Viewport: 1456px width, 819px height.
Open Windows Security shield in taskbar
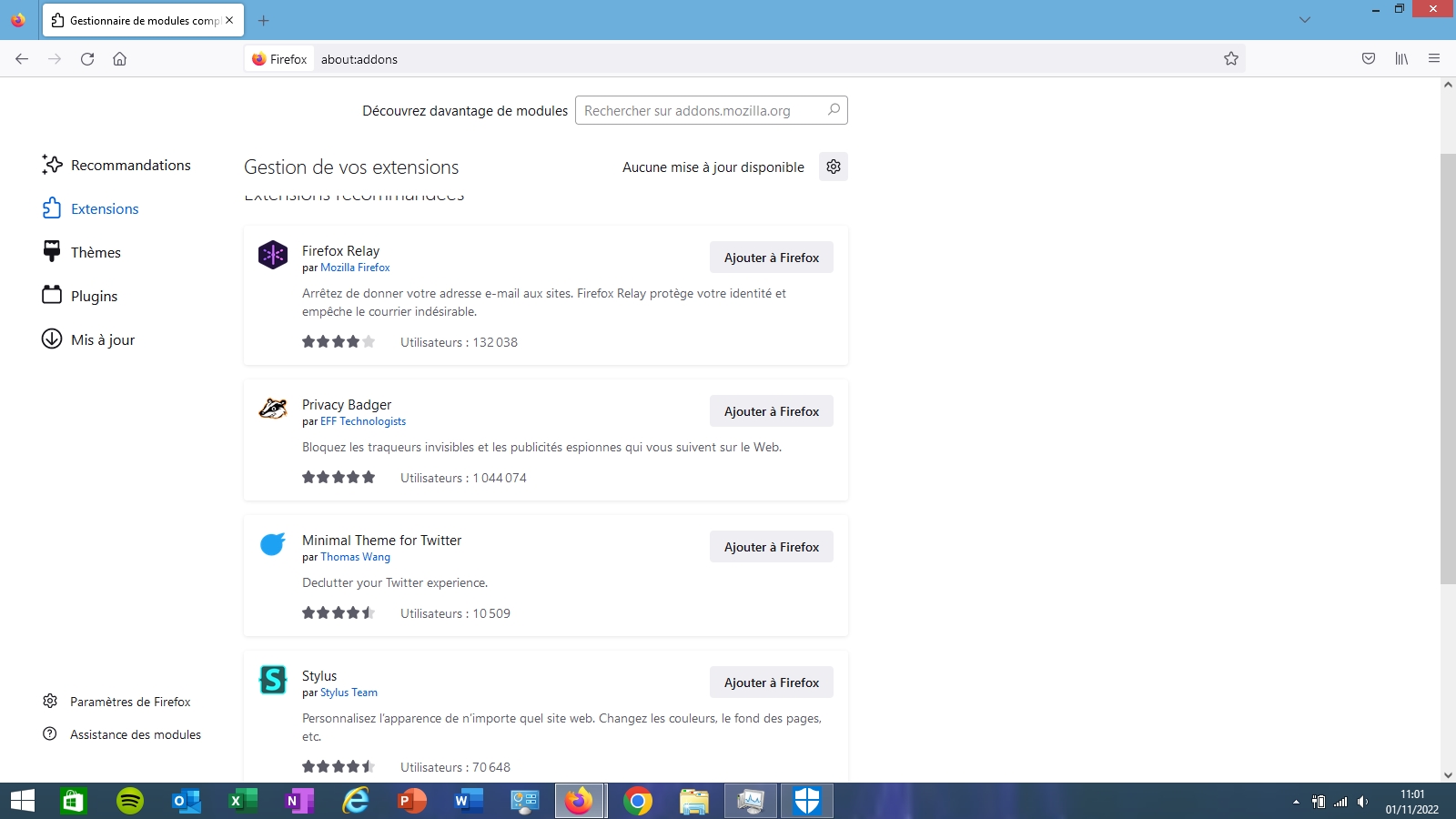(807, 801)
